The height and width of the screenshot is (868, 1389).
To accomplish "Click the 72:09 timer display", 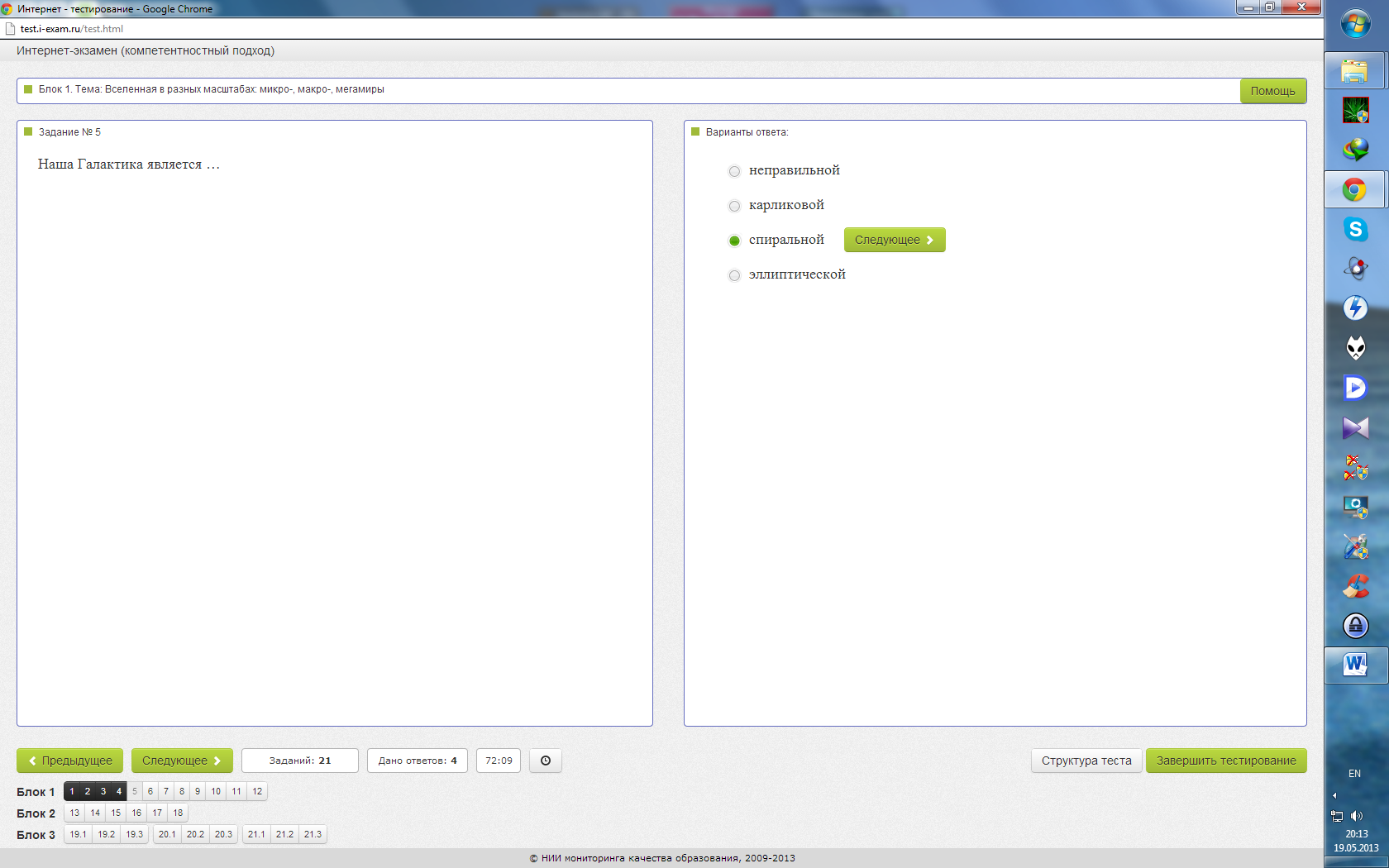I will coord(499,761).
